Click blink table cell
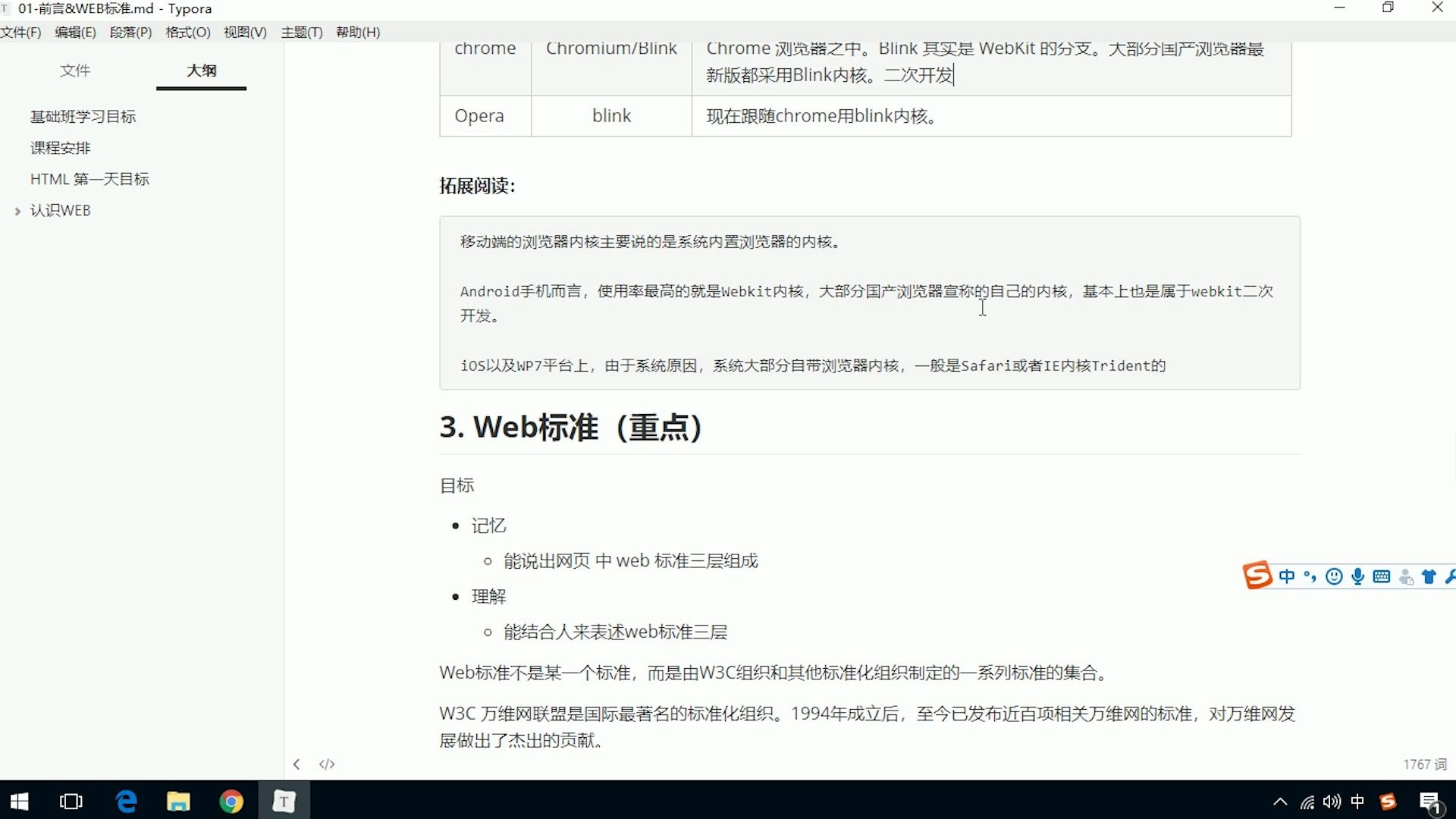The width and height of the screenshot is (1456, 819). pos(611,116)
